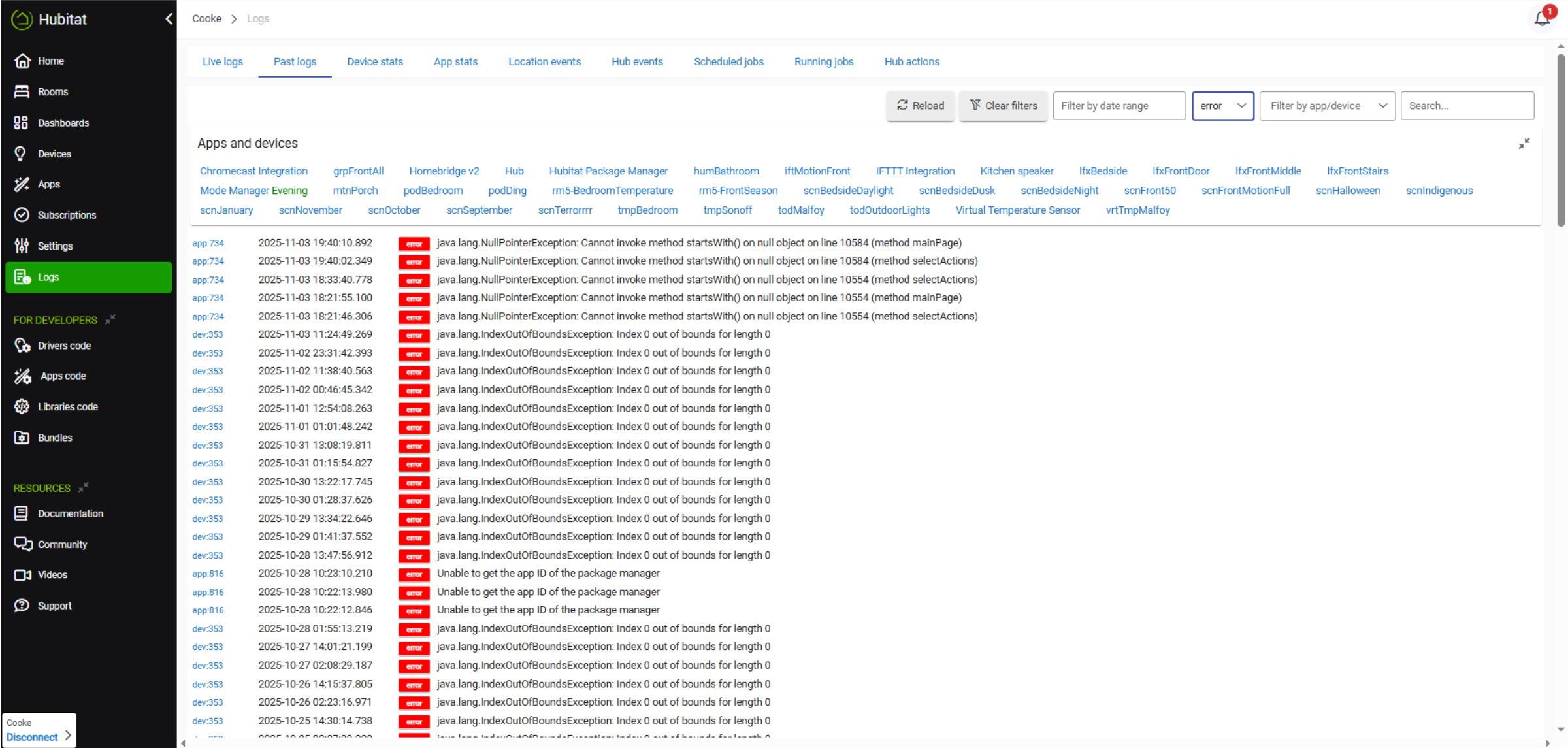This screenshot has width=1568, height=748.
Task: Click the notification bell icon
Action: point(1542,18)
